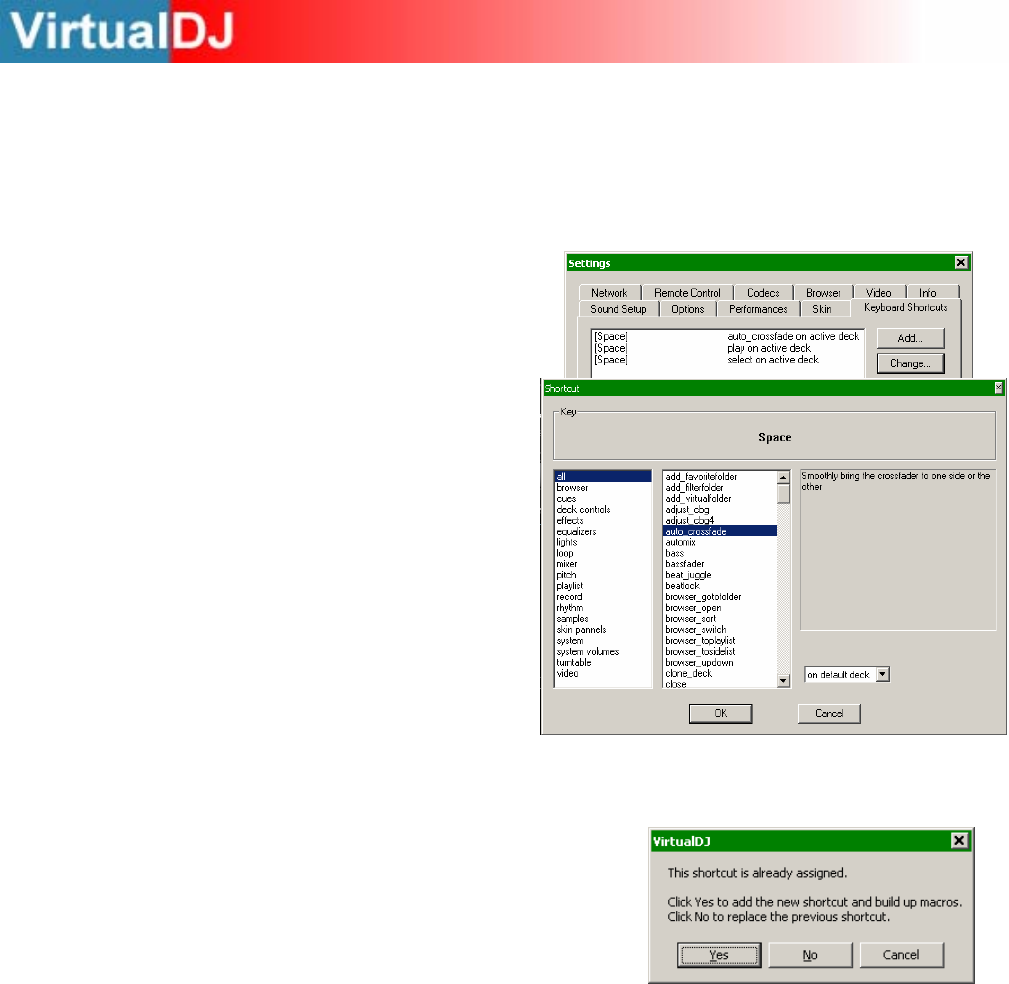Click No to replace the previous shortcut
Viewport: 1009px width, 984px height.
click(810, 955)
